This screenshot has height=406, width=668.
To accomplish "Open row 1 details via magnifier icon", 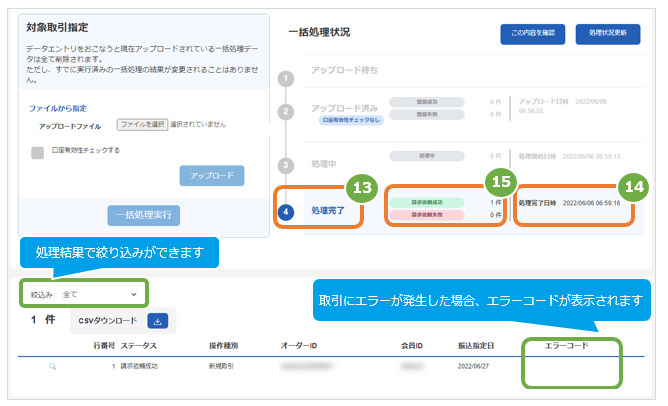I will point(52,366).
